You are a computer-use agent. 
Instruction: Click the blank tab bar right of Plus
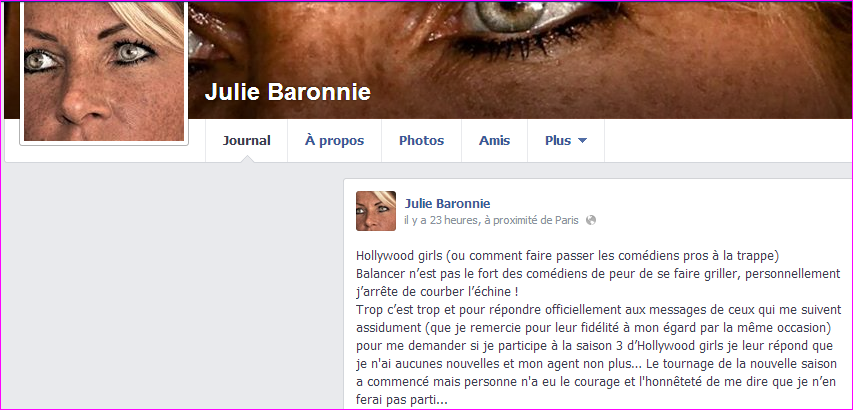tap(728, 140)
